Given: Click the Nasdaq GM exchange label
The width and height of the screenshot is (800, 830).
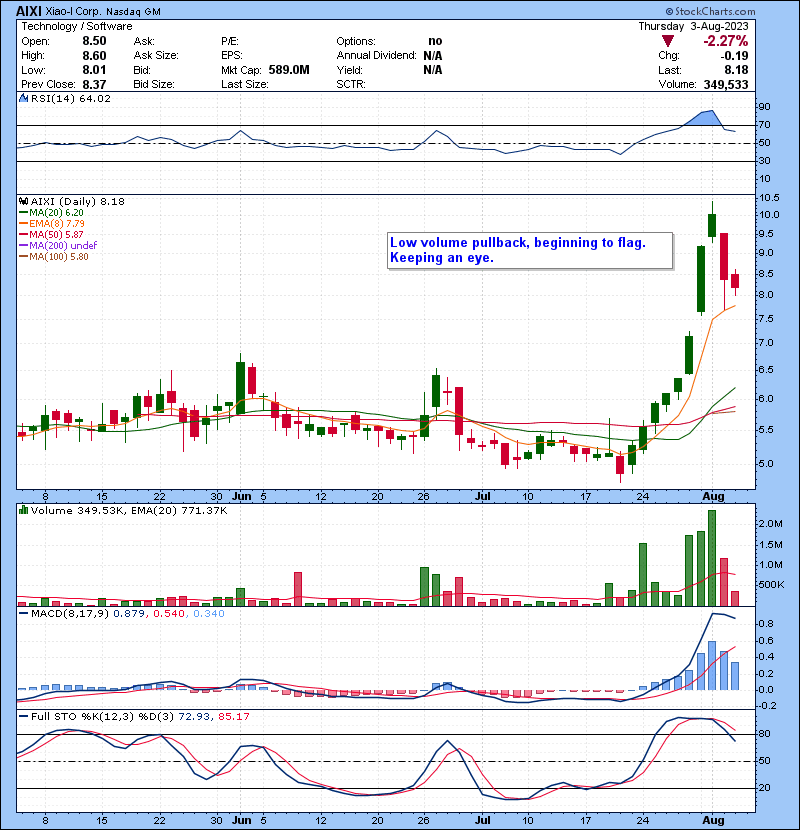Looking at the screenshot, I should click(133, 12).
